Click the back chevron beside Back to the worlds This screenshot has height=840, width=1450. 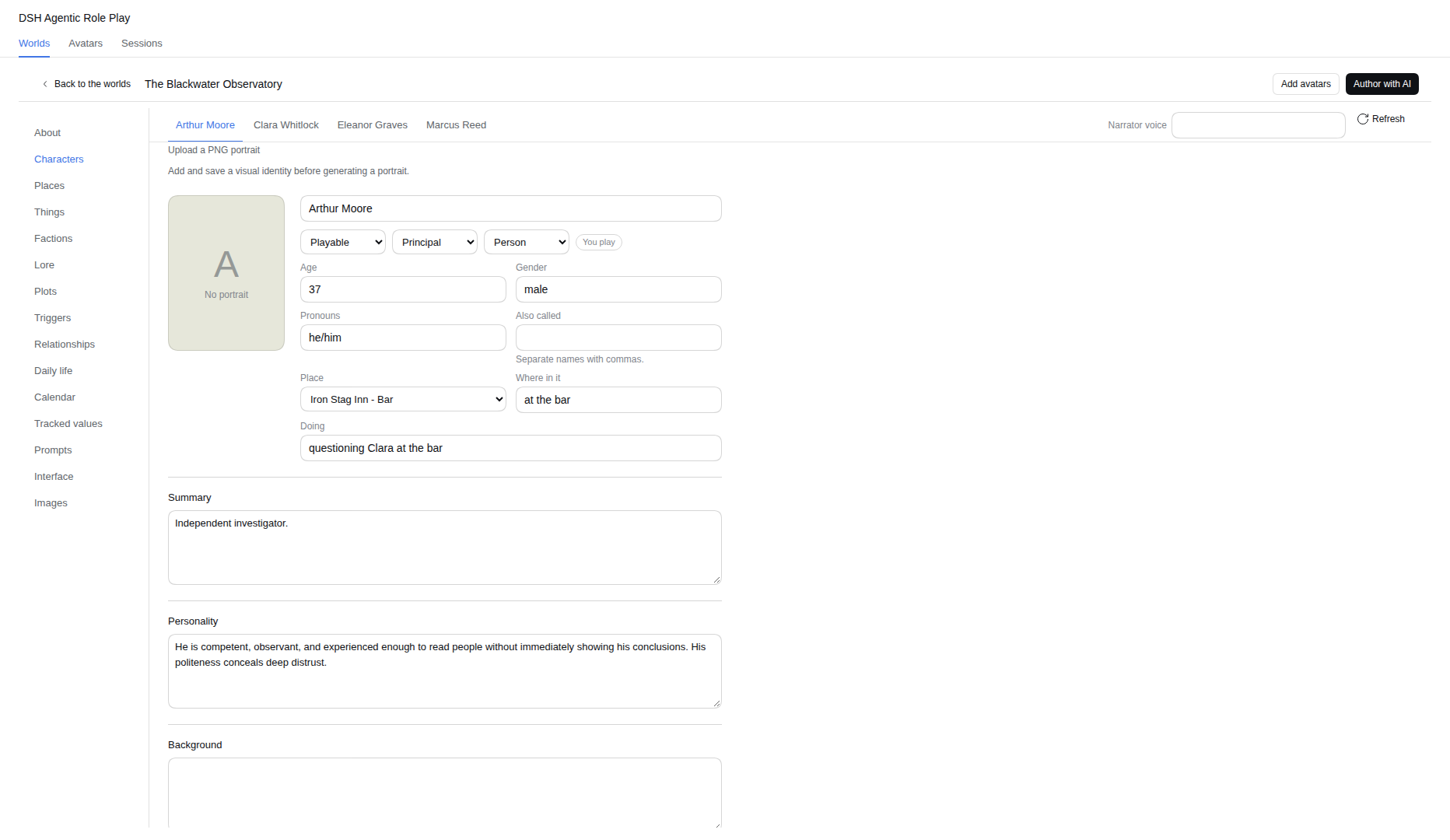(45, 84)
